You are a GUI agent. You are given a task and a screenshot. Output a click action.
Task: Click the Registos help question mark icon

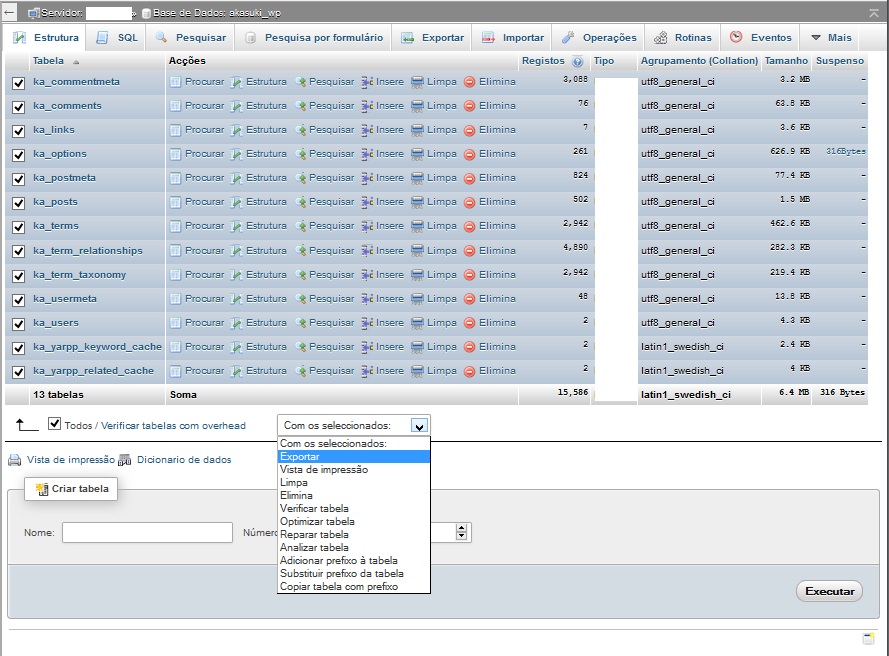[x=578, y=61]
